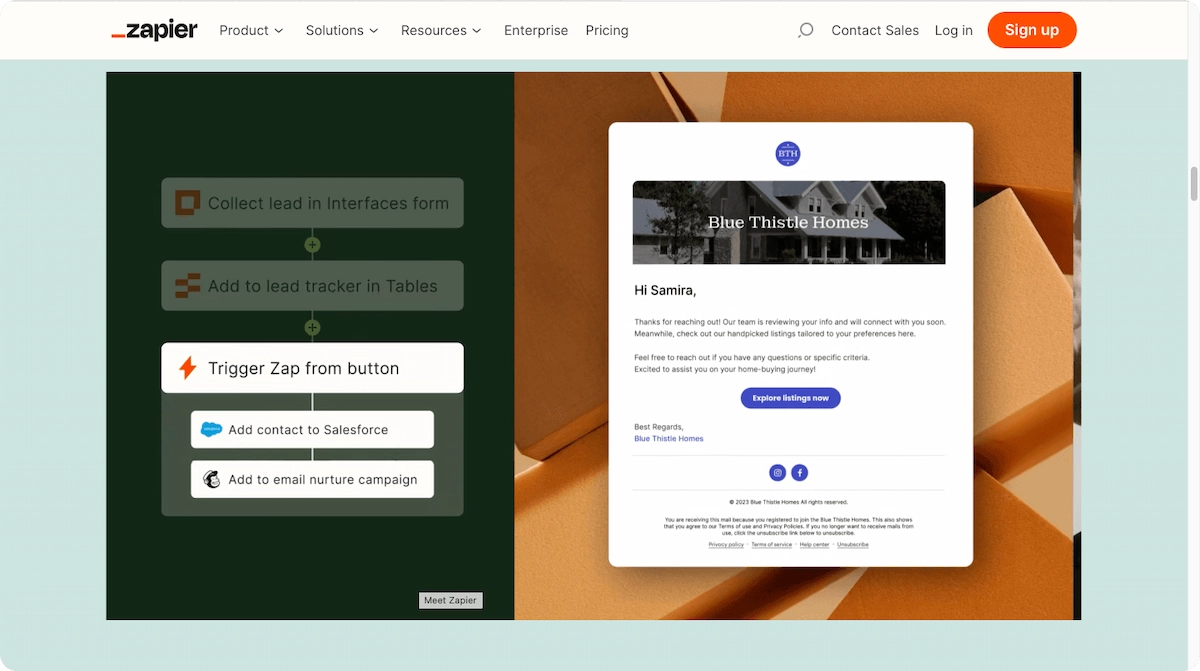This screenshot has width=1200, height=671.
Task: Open the Help center link
Action: pyautogui.click(x=814, y=545)
